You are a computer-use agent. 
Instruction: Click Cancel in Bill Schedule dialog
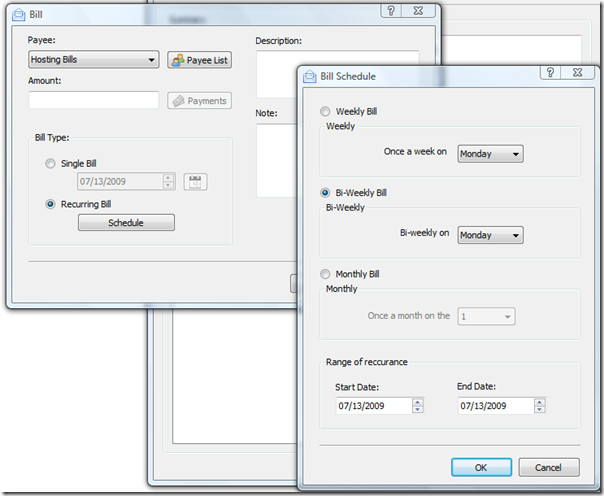pos(549,467)
